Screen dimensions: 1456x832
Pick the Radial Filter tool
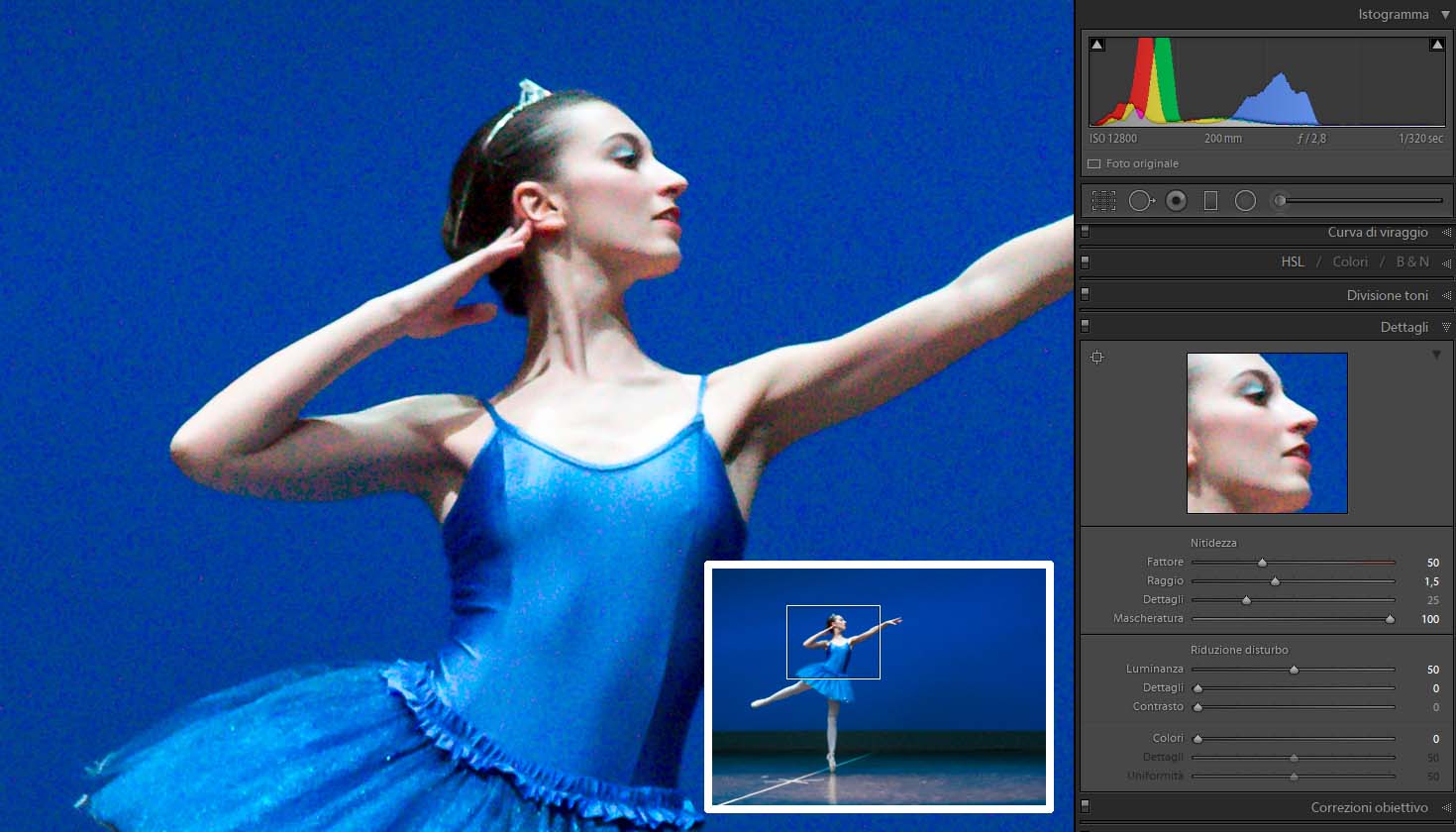(x=1245, y=201)
